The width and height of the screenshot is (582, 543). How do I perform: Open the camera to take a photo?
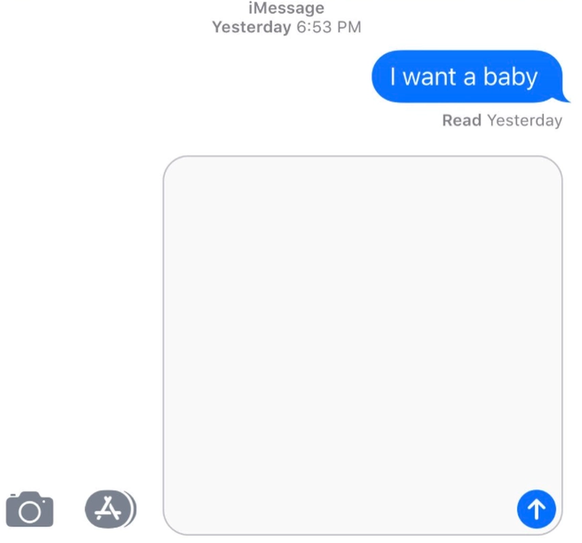(x=30, y=509)
